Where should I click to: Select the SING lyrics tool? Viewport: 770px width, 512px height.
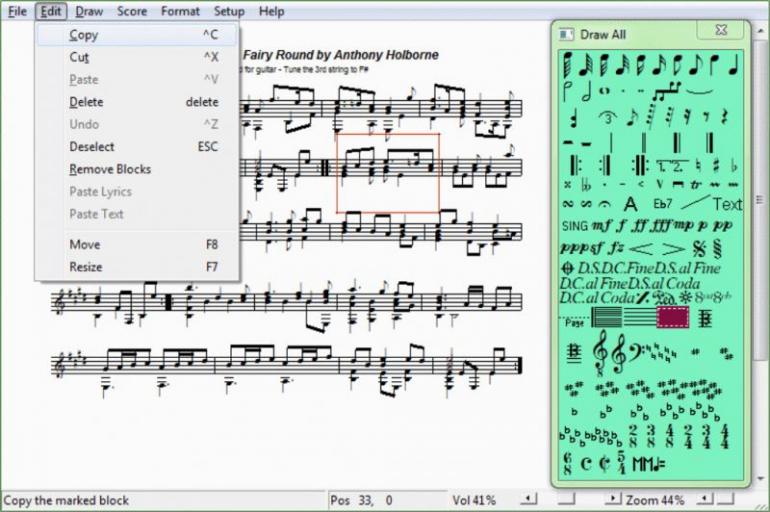[575, 226]
